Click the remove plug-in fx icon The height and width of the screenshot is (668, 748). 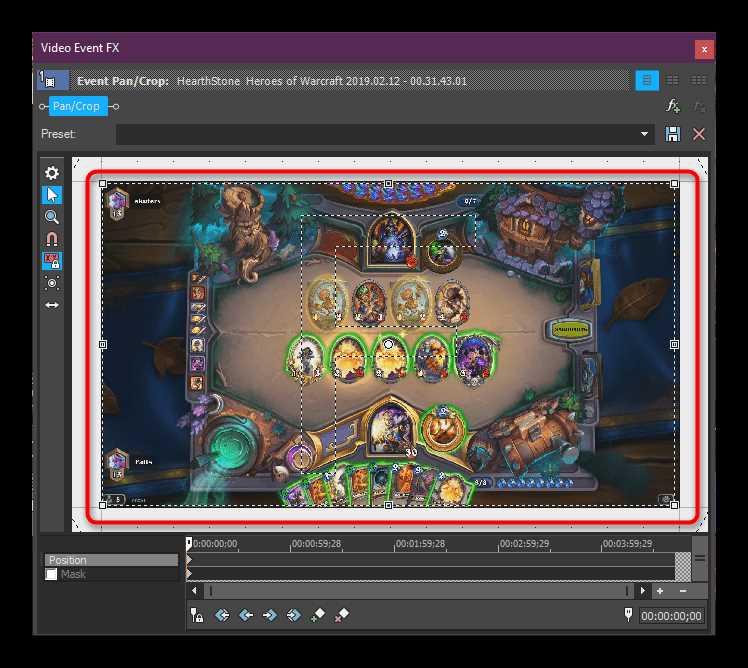click(699, 107)
